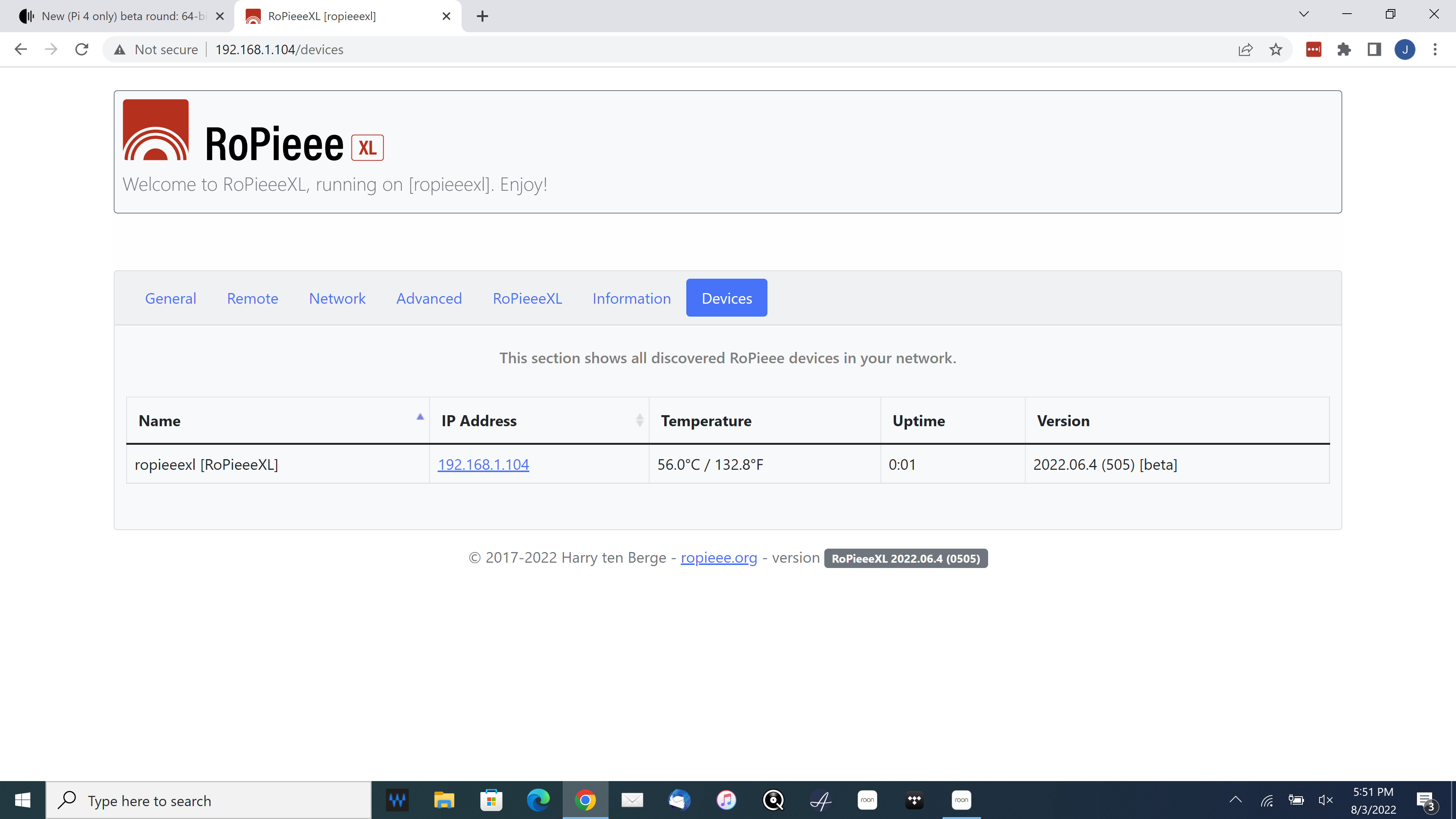Open the Chrome three-dot menu
The image size is (1456, 819).
pyautogui.click(x=1435, y=49)
